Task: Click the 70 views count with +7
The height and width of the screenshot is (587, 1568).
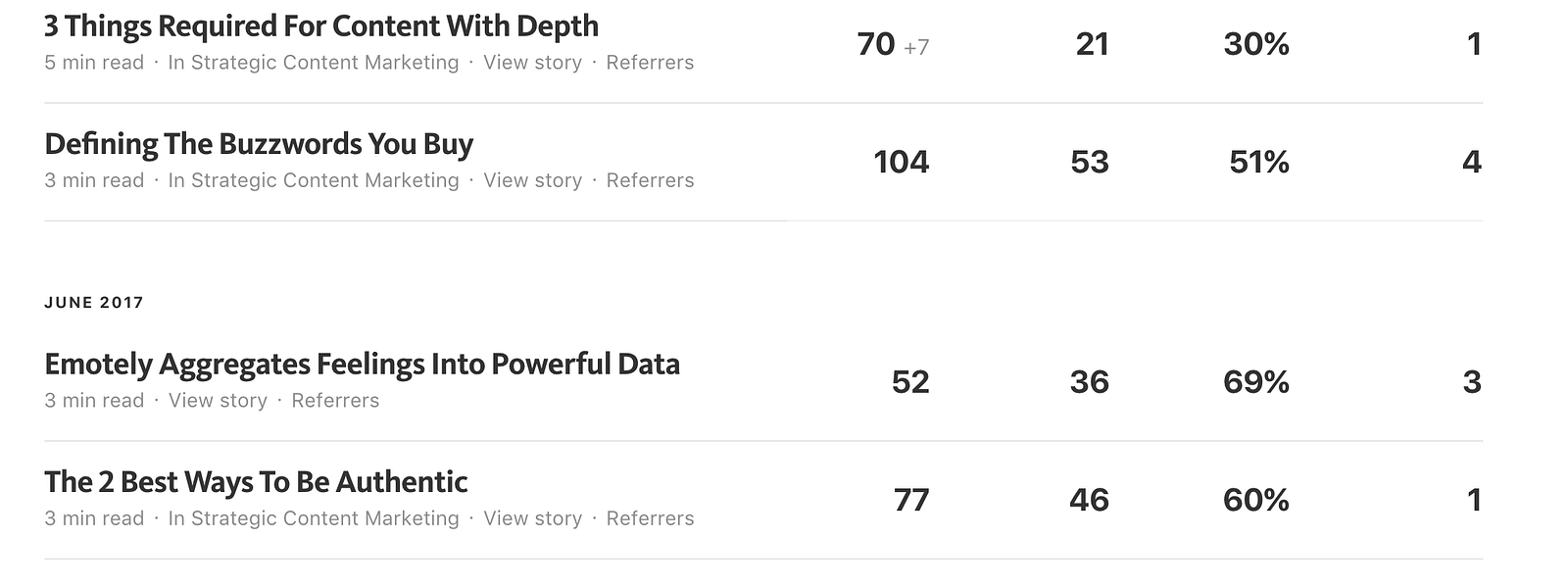Action: pyautogui.click(x=893, y=44)
